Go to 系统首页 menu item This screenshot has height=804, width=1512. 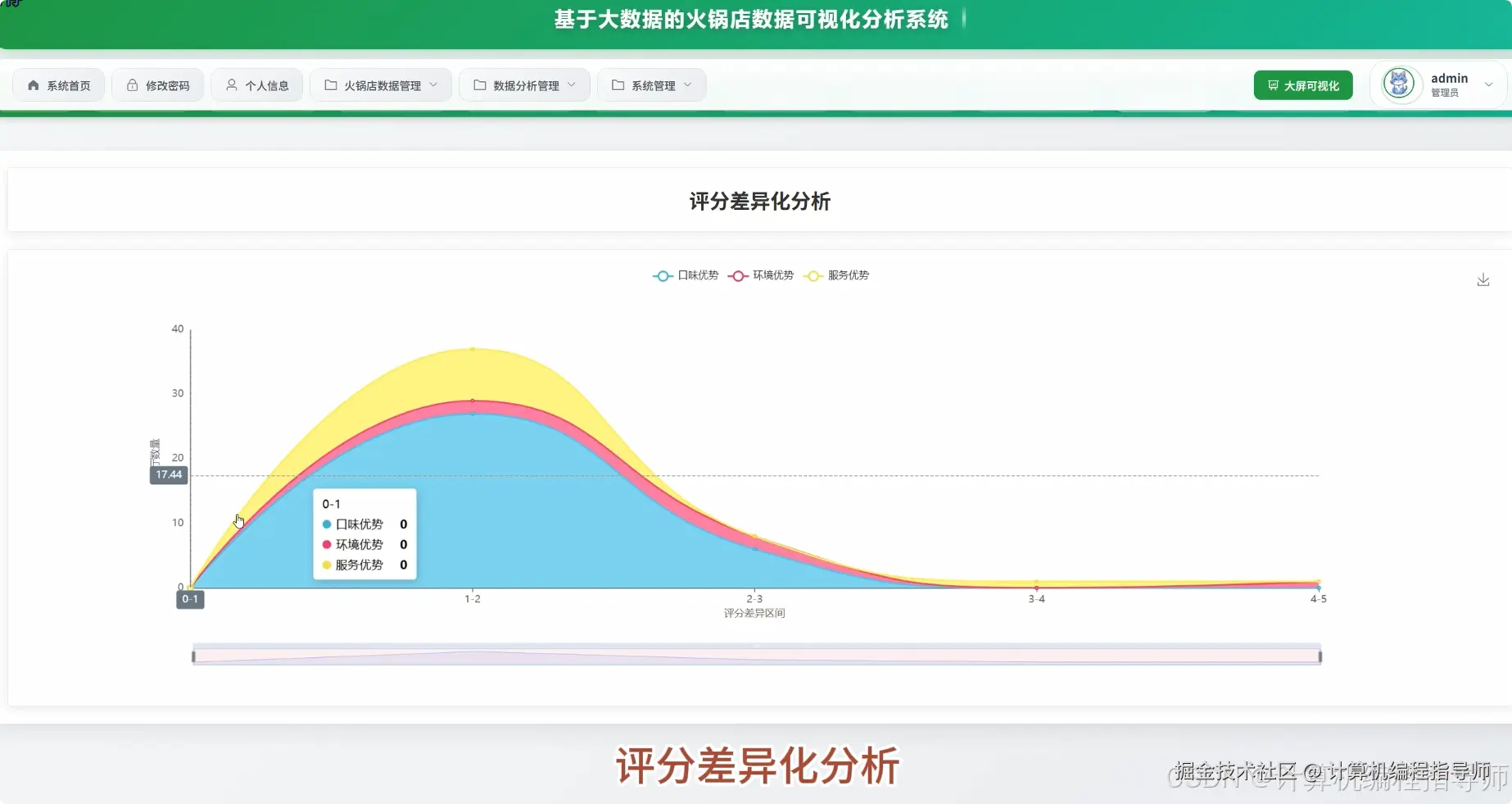[59, 85]
